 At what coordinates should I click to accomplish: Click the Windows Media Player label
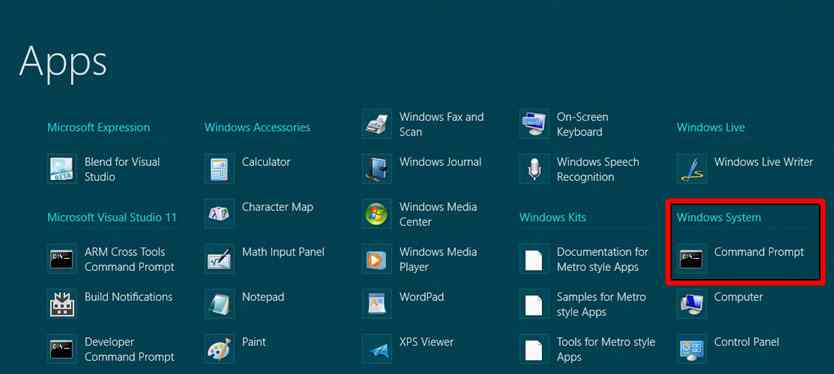pyautogui.click(x=438, y=259)
